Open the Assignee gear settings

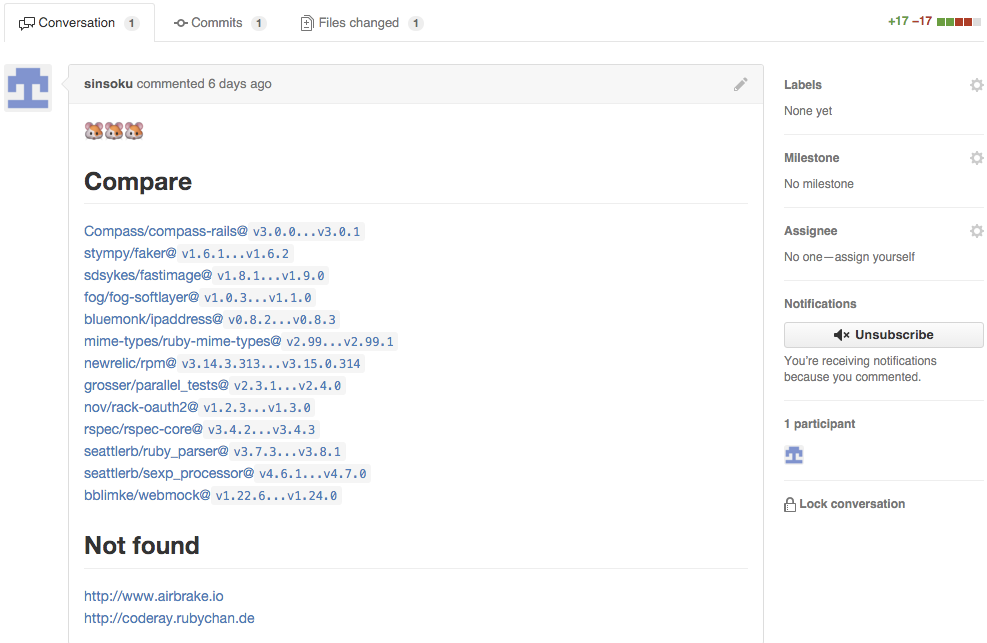click(x=976, y=231)
